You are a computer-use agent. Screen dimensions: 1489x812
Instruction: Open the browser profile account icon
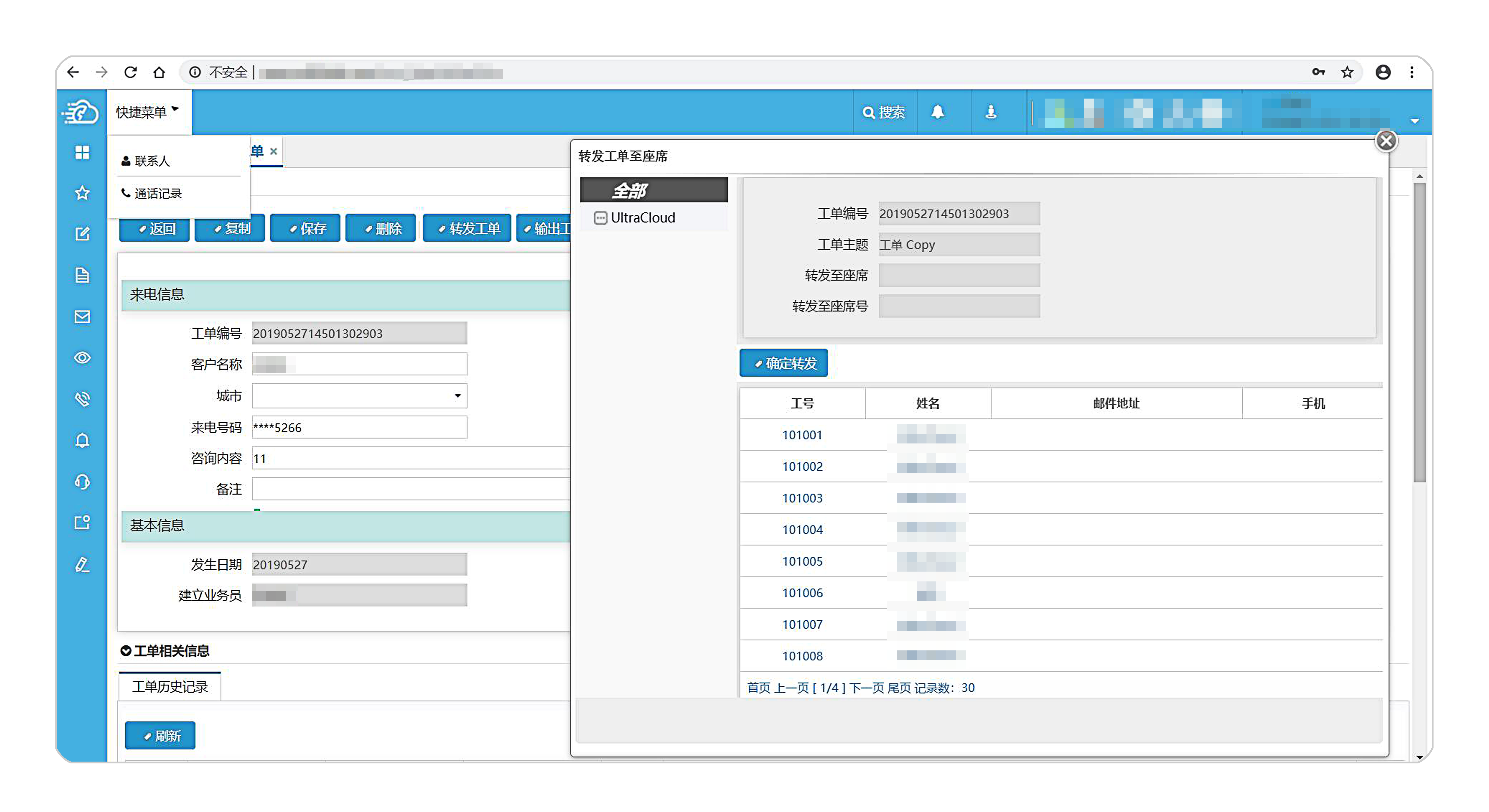1383,72
